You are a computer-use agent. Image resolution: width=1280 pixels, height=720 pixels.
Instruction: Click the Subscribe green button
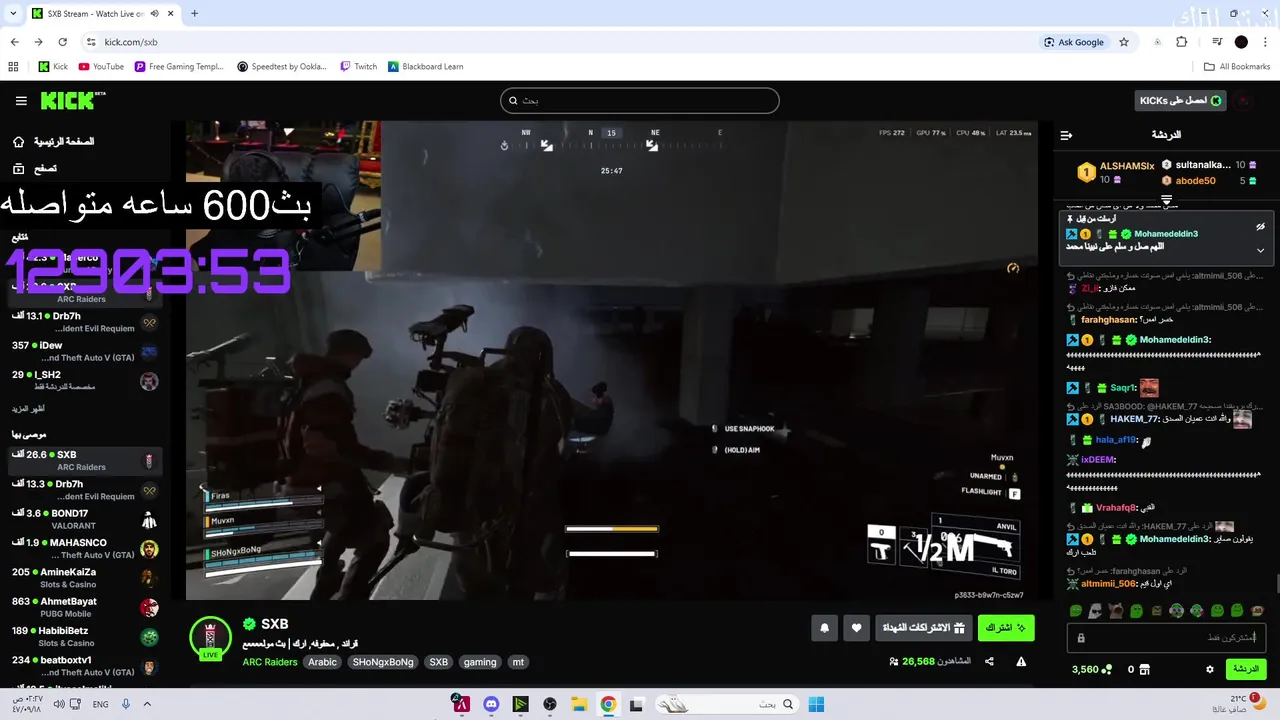(x=1006, y=628)
